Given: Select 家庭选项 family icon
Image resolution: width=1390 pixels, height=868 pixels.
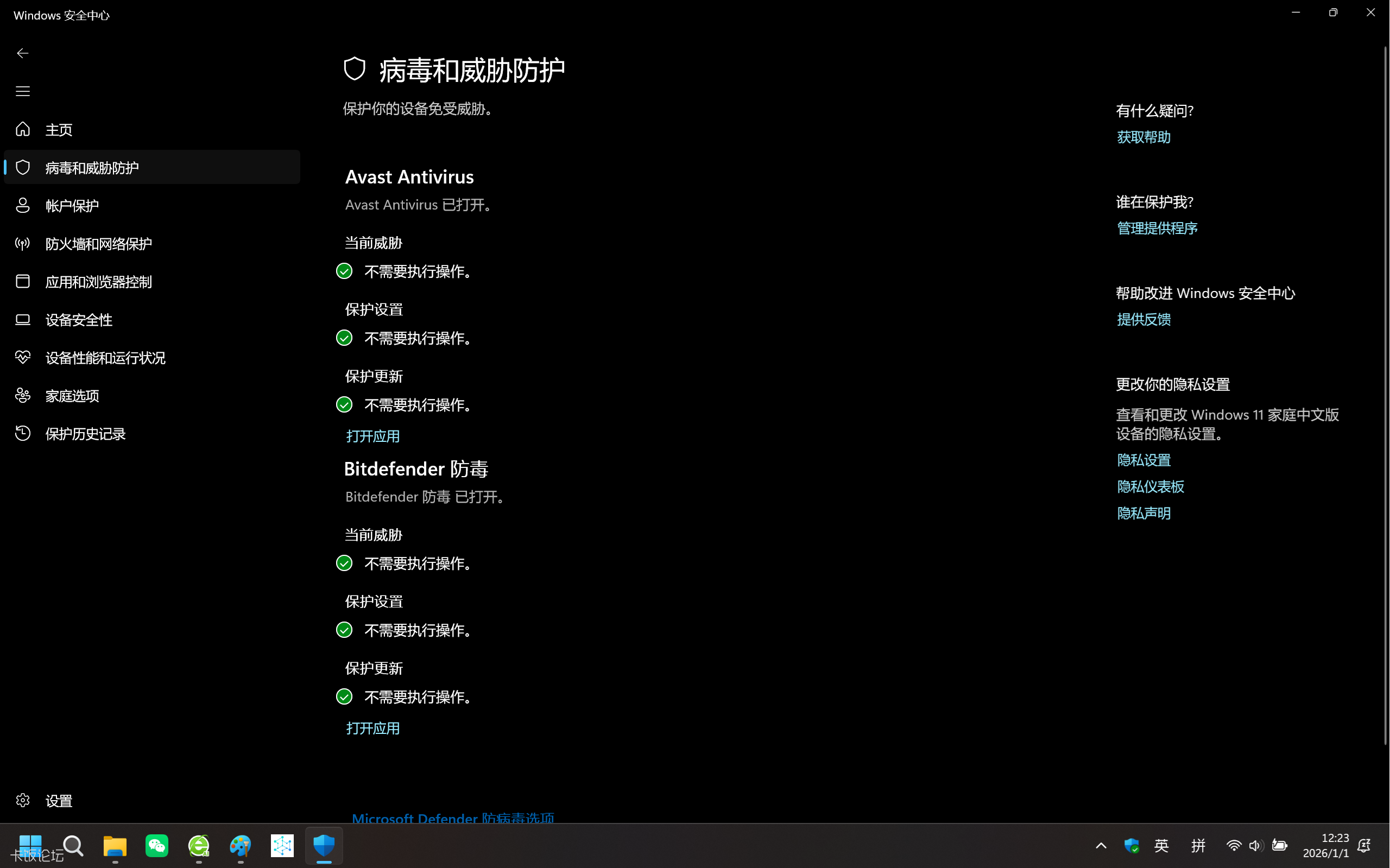Looking at the screenshot, I should click(x=22, y=396).
